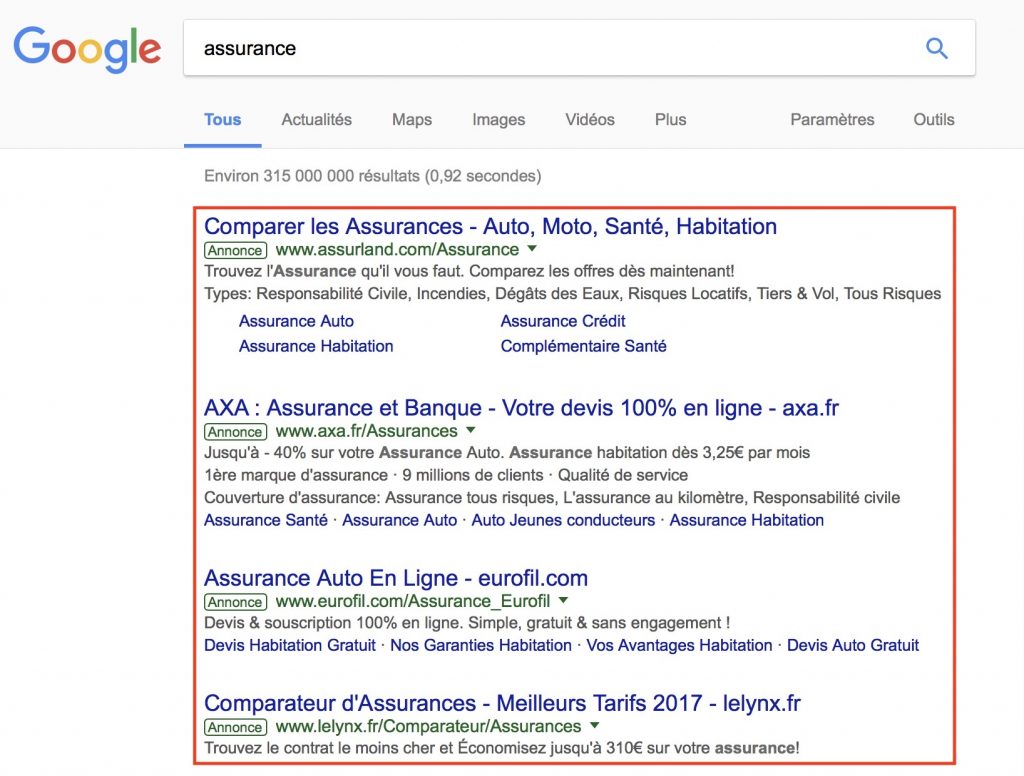Expand dropdown arrow next to eurofil.com URL
Screen dimensions: 1024x776
pos(564,600)
